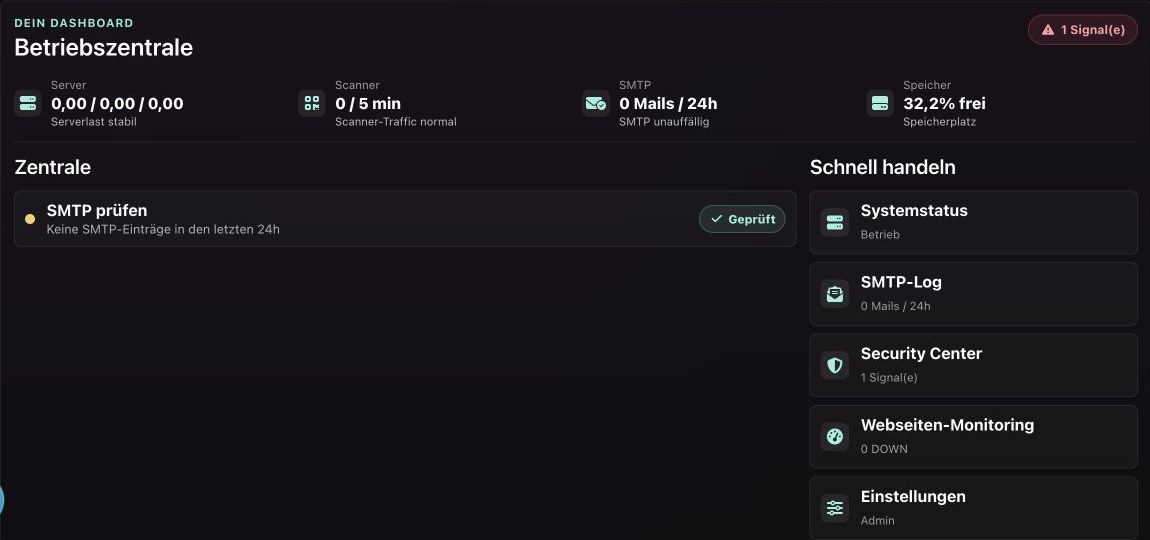Viewport: 1150px width, 540px height.
Task: Open Security Center with 1 Signal(e)
Action: pos(973,365)
